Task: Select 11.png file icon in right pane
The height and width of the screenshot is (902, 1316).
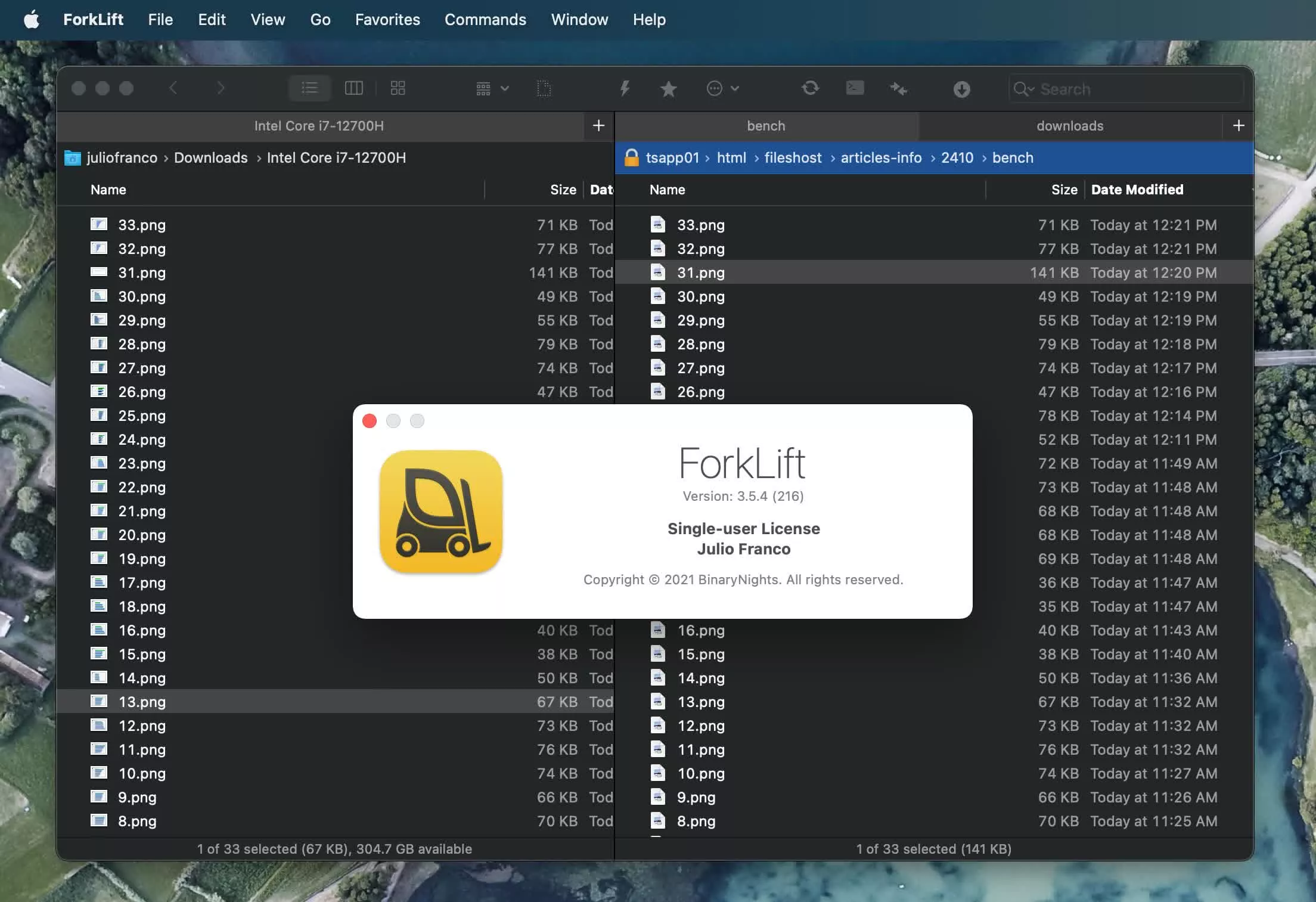Action: (657, 749)
